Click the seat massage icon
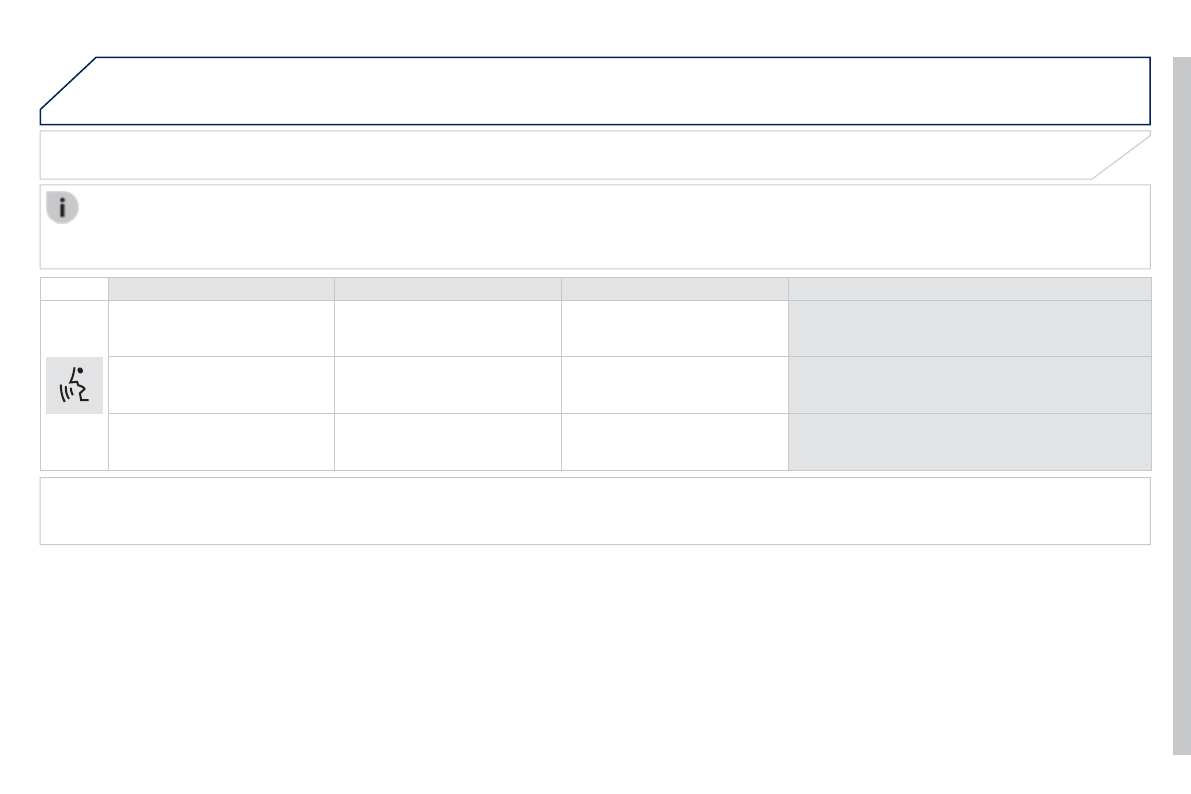Image resolution: width=1191 pixels, height=794 pixels. 74,386
